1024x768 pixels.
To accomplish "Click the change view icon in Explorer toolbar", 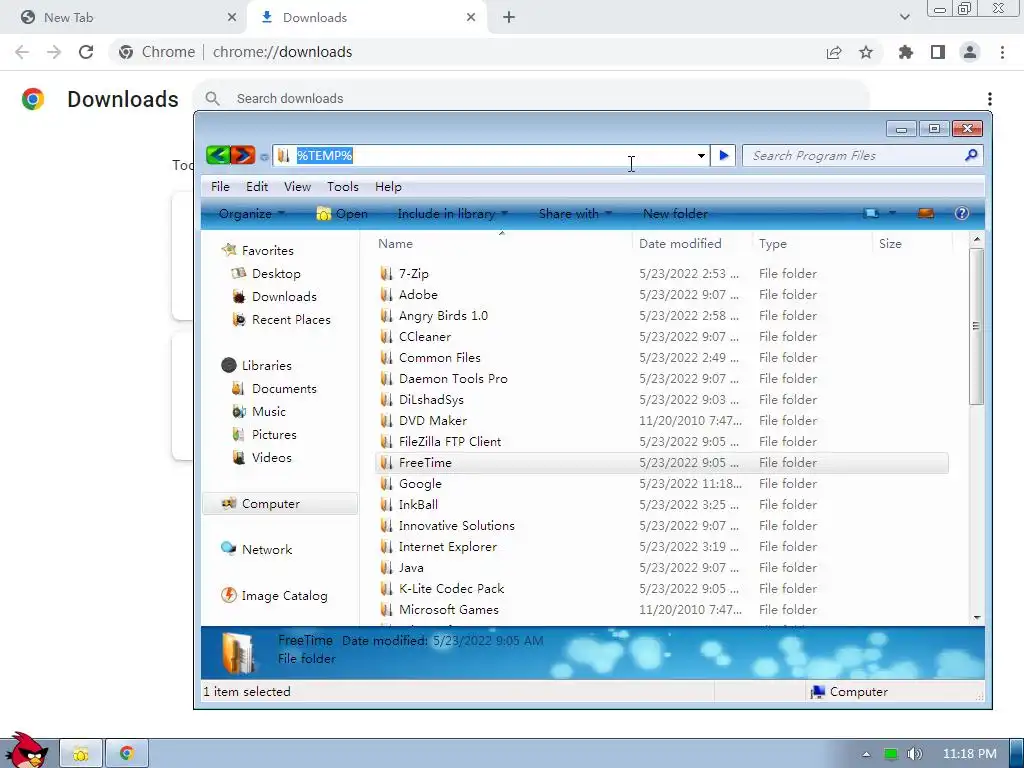I will (871, 213).
